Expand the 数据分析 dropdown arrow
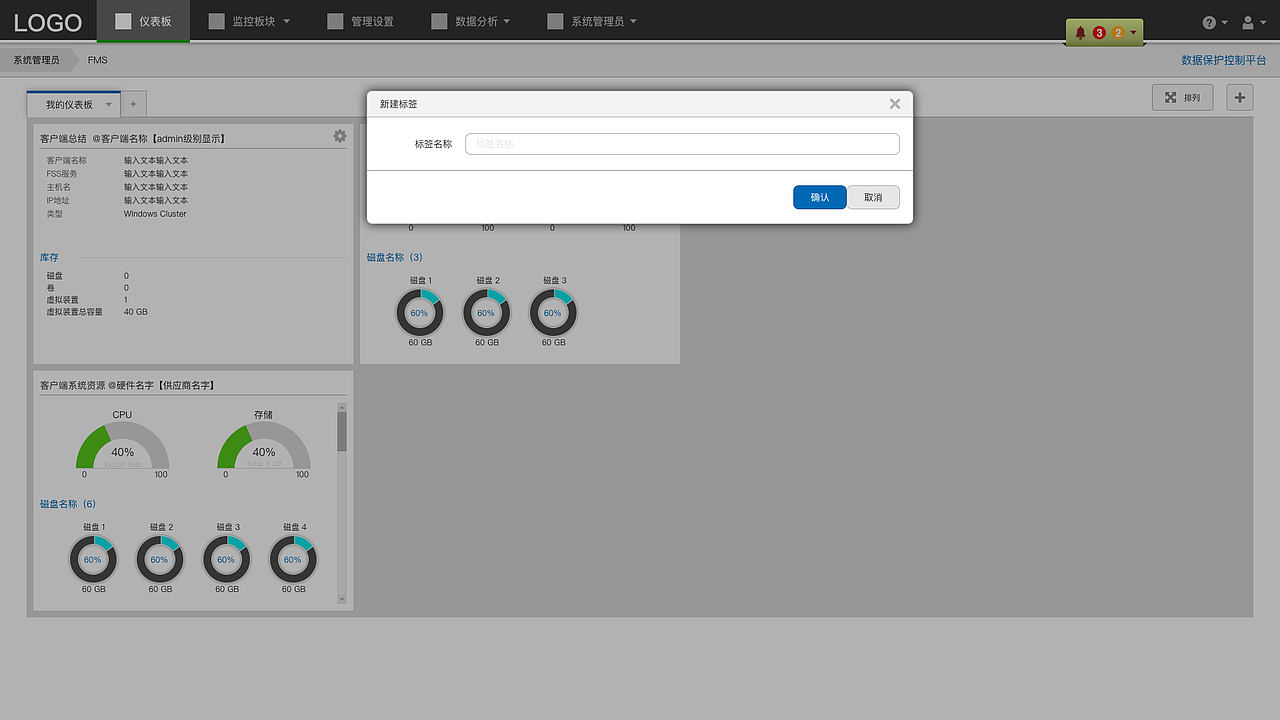The height and width of the screenshot is (720, 1280). (506, 21)
